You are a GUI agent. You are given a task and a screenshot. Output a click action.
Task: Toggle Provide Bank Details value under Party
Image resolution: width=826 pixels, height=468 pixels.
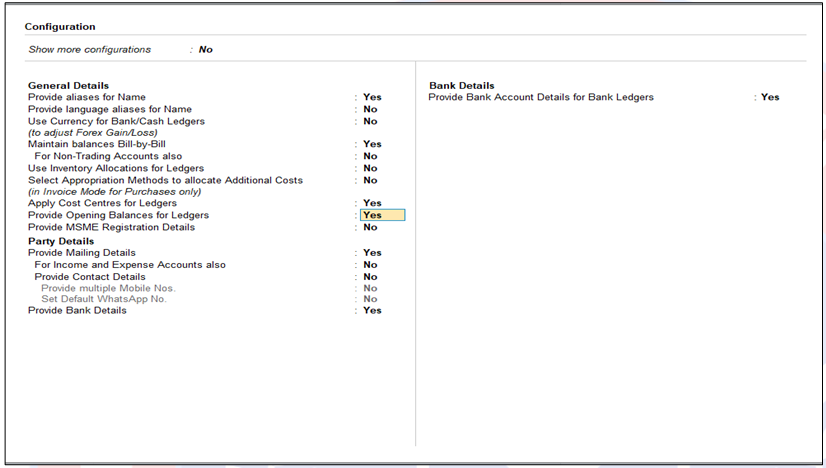point(371,311)
